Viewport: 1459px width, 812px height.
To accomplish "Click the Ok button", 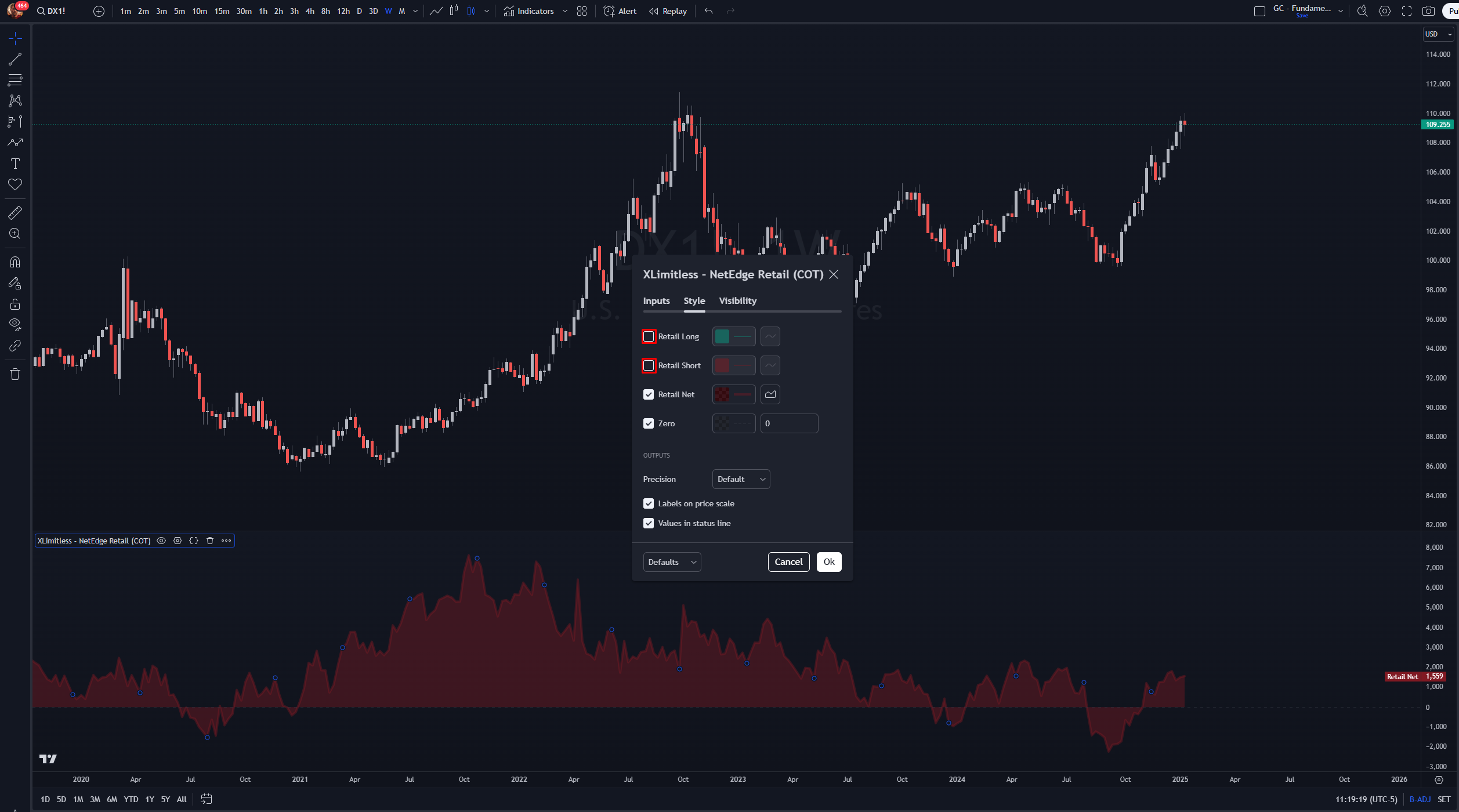I will 828,561.
